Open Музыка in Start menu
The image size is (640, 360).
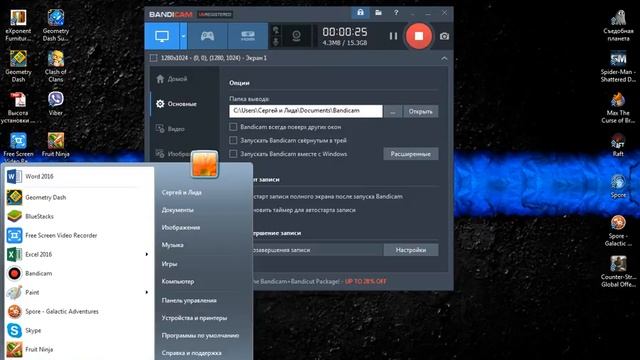tap(173, 245)
